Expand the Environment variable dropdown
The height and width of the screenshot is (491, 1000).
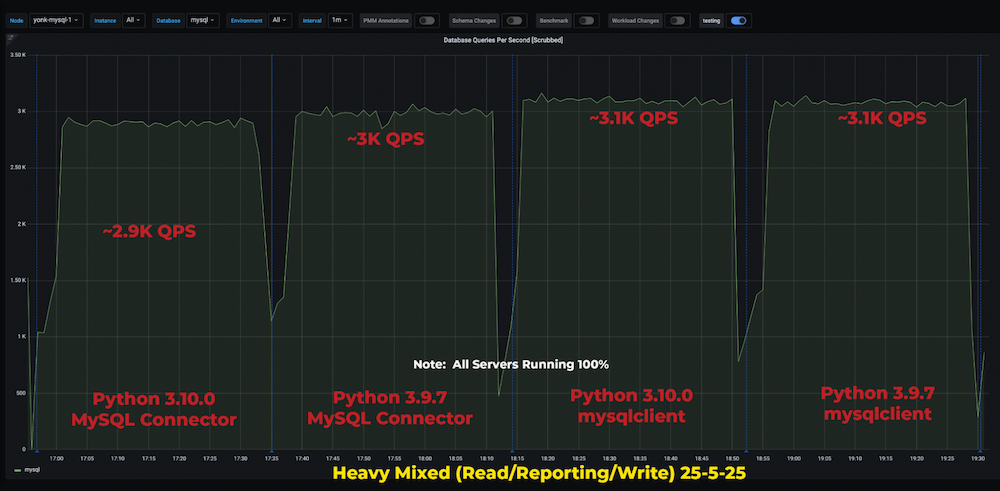coord(281,20)
